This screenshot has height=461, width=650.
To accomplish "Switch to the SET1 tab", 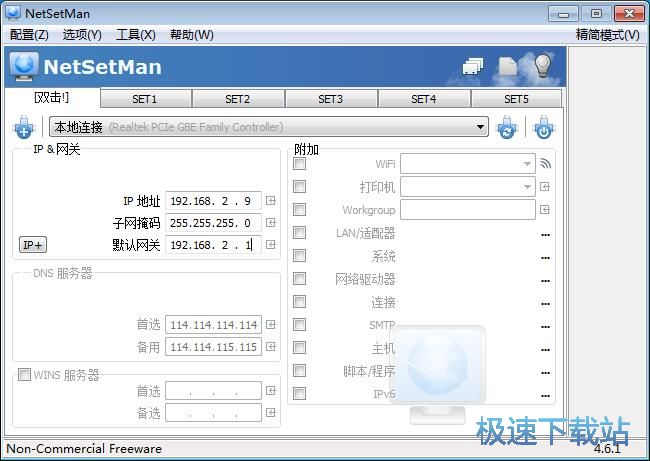I will tap(145, 99).
